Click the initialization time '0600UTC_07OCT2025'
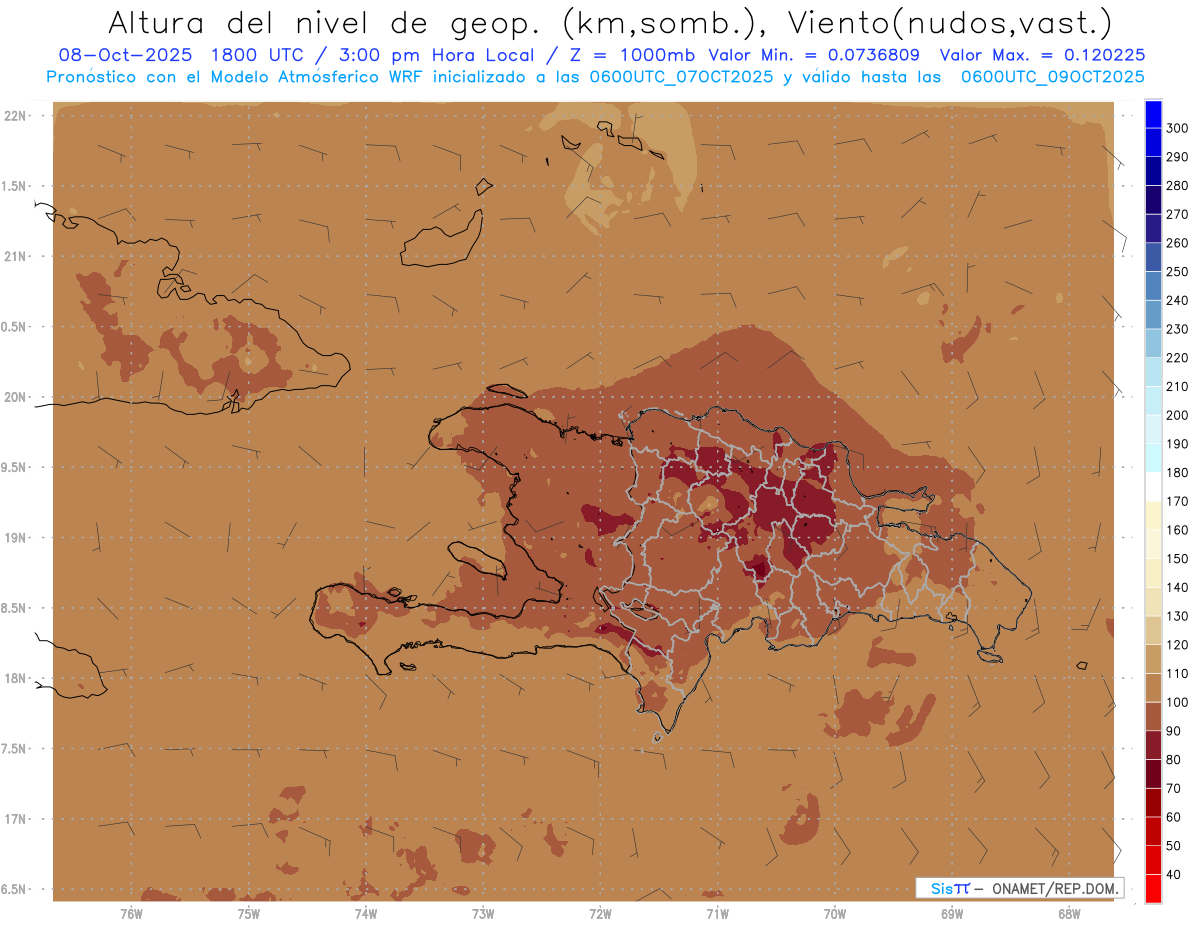 pyautogui.click(x=679, y=76)
